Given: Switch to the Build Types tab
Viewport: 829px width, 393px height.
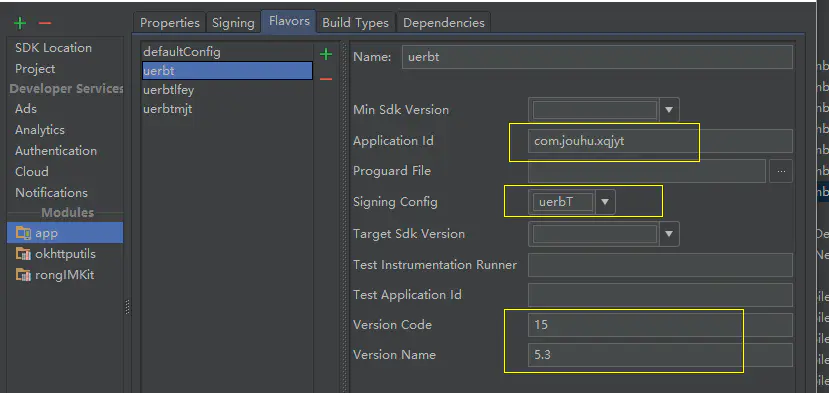Looking at the screenshot, I should (x=355, y=23).
